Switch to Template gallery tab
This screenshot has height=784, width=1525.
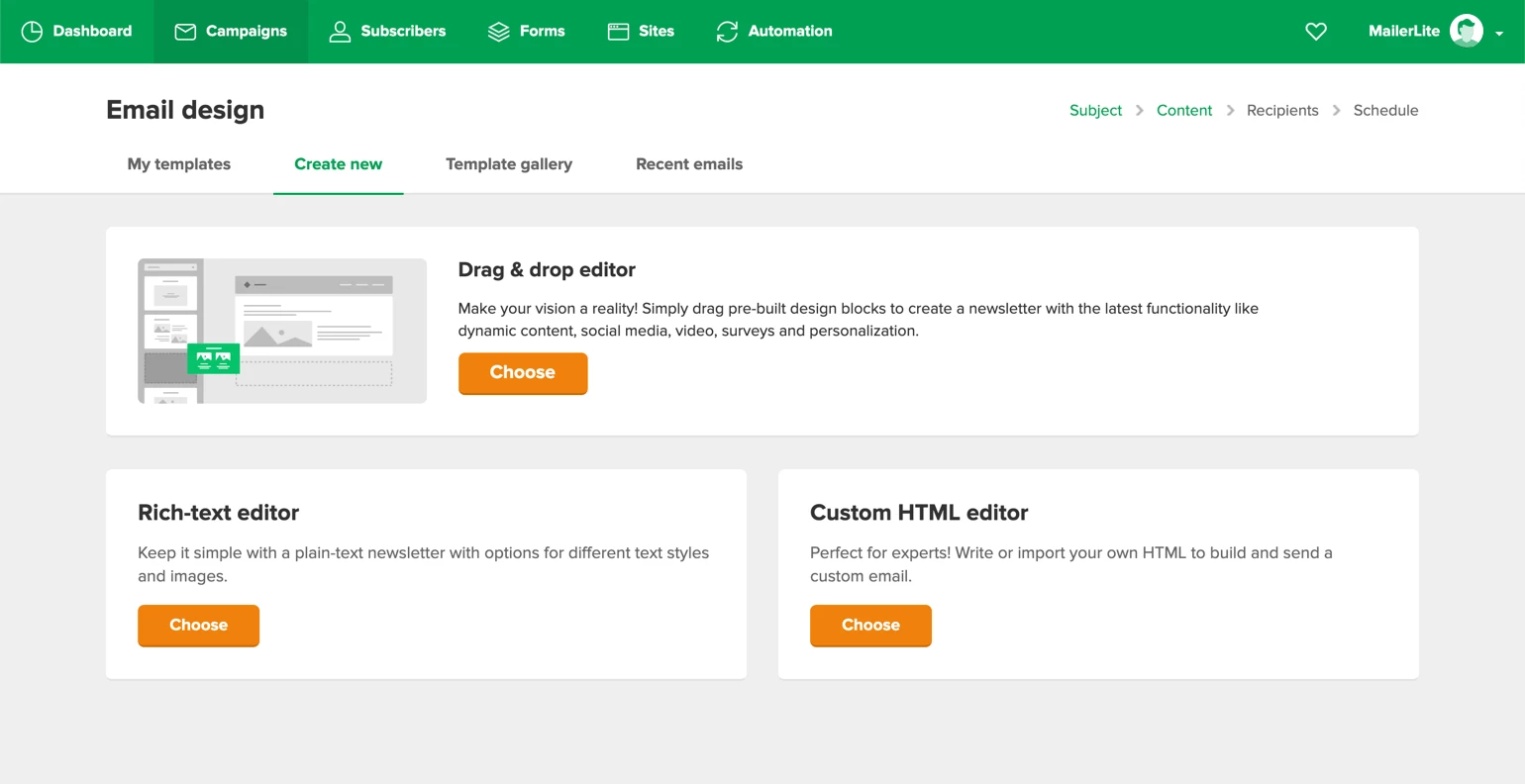(509, 164)
